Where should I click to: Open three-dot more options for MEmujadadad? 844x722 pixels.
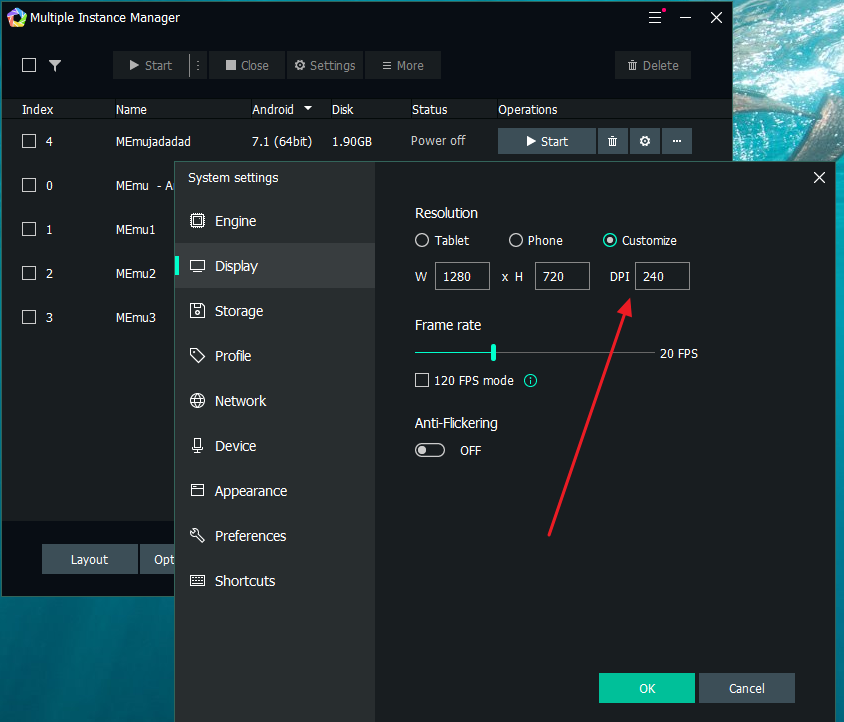[676, 142]
